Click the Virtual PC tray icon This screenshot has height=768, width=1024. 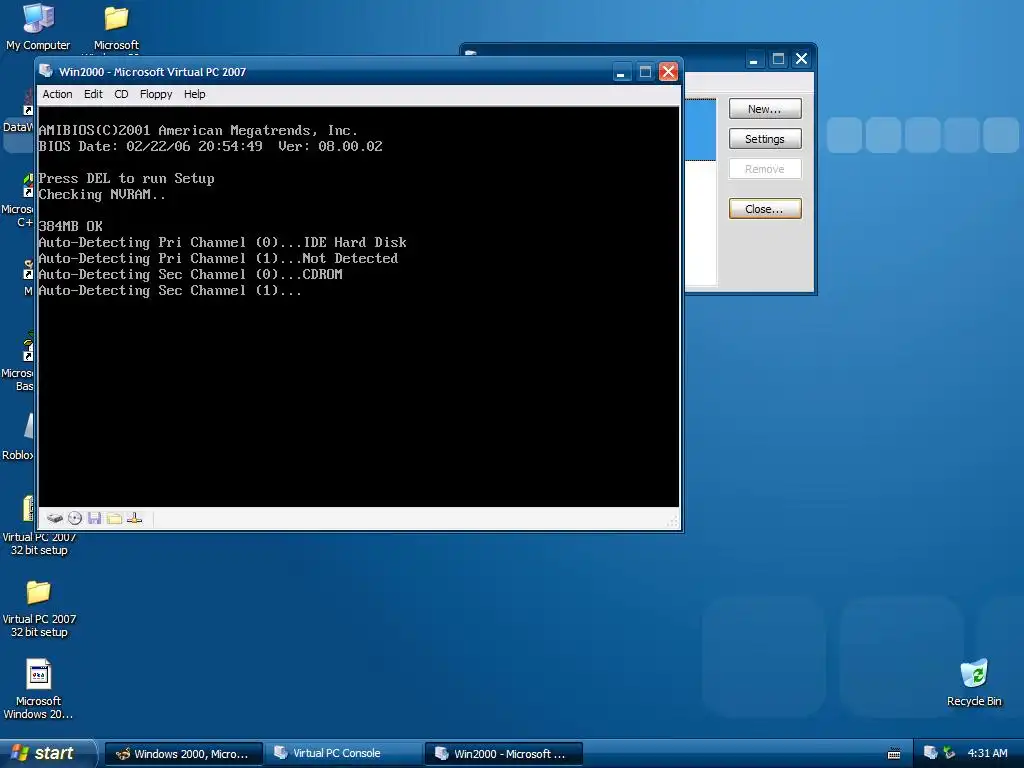931,753
